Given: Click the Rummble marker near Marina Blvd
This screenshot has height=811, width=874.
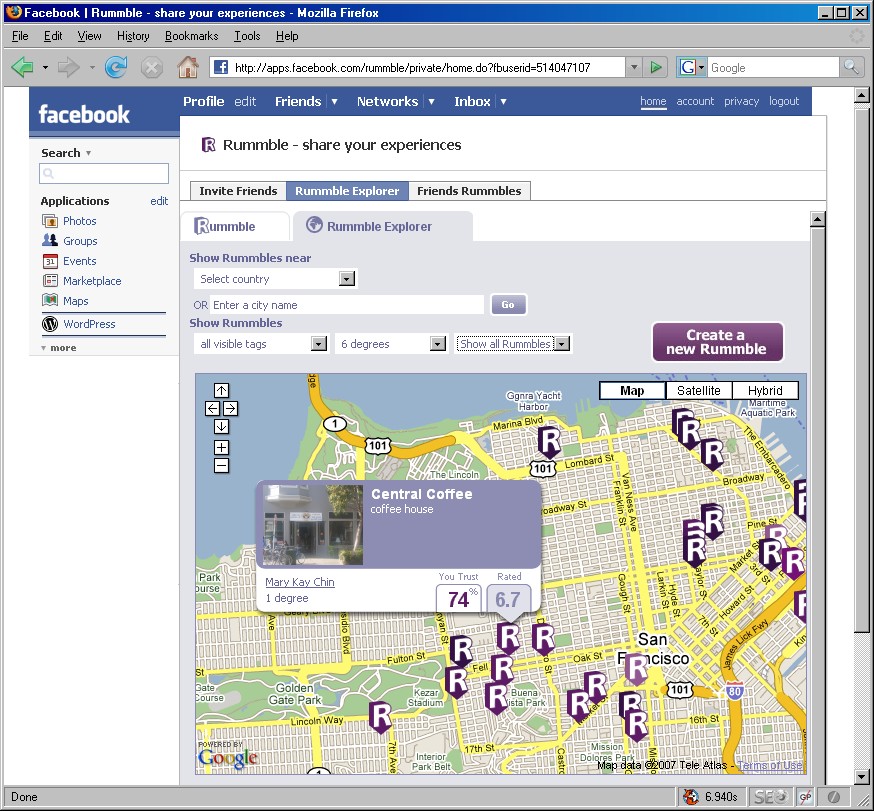Looking at the screenshot, I should (x=549, y=440).
